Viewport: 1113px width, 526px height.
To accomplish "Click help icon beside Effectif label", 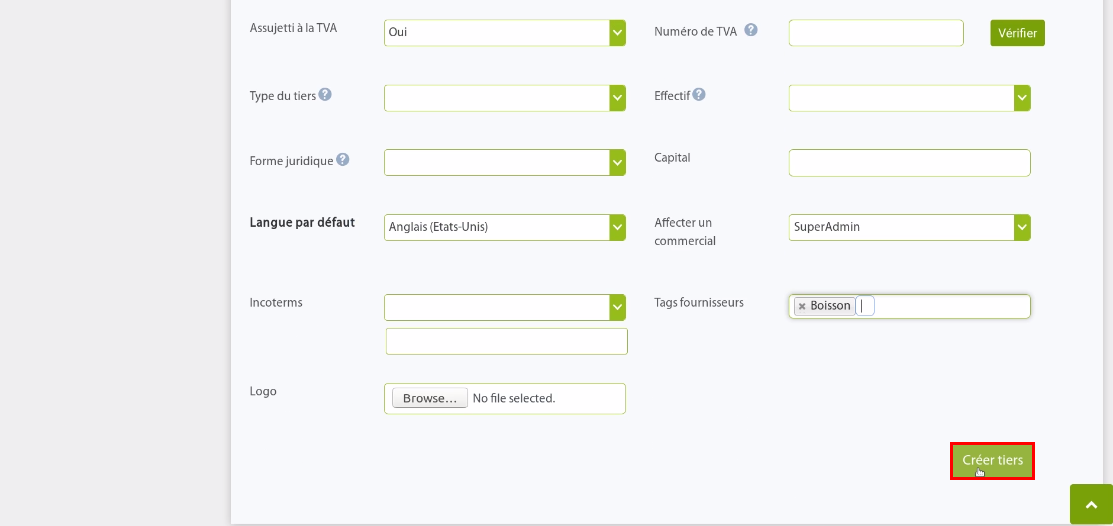I will tap(698, 94).
